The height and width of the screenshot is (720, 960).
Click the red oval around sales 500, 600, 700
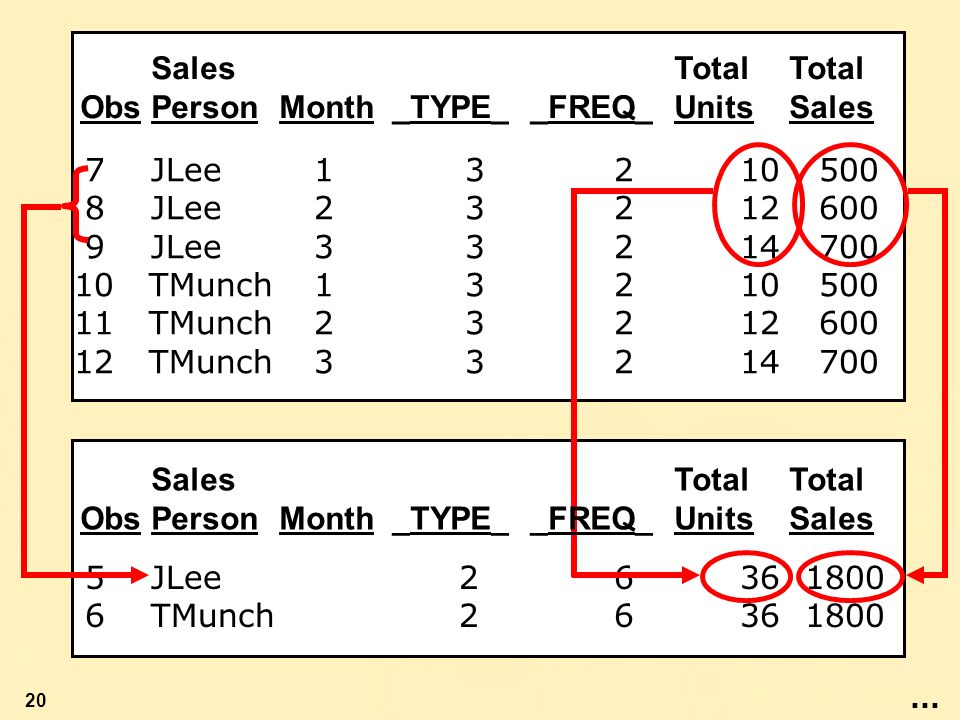click(x=850, y=204)
